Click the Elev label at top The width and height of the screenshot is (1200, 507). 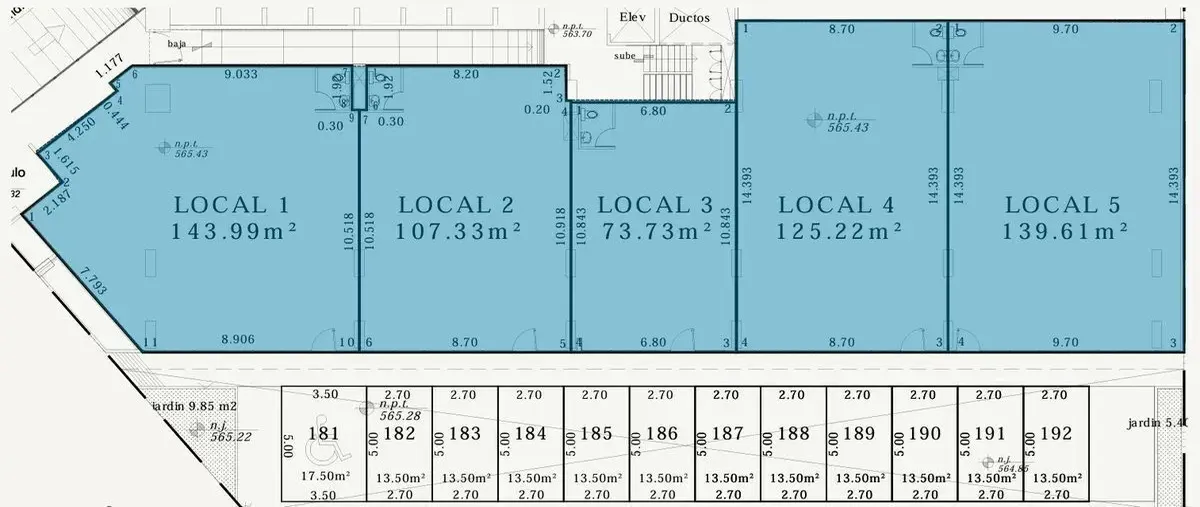[x=634, y=18]
